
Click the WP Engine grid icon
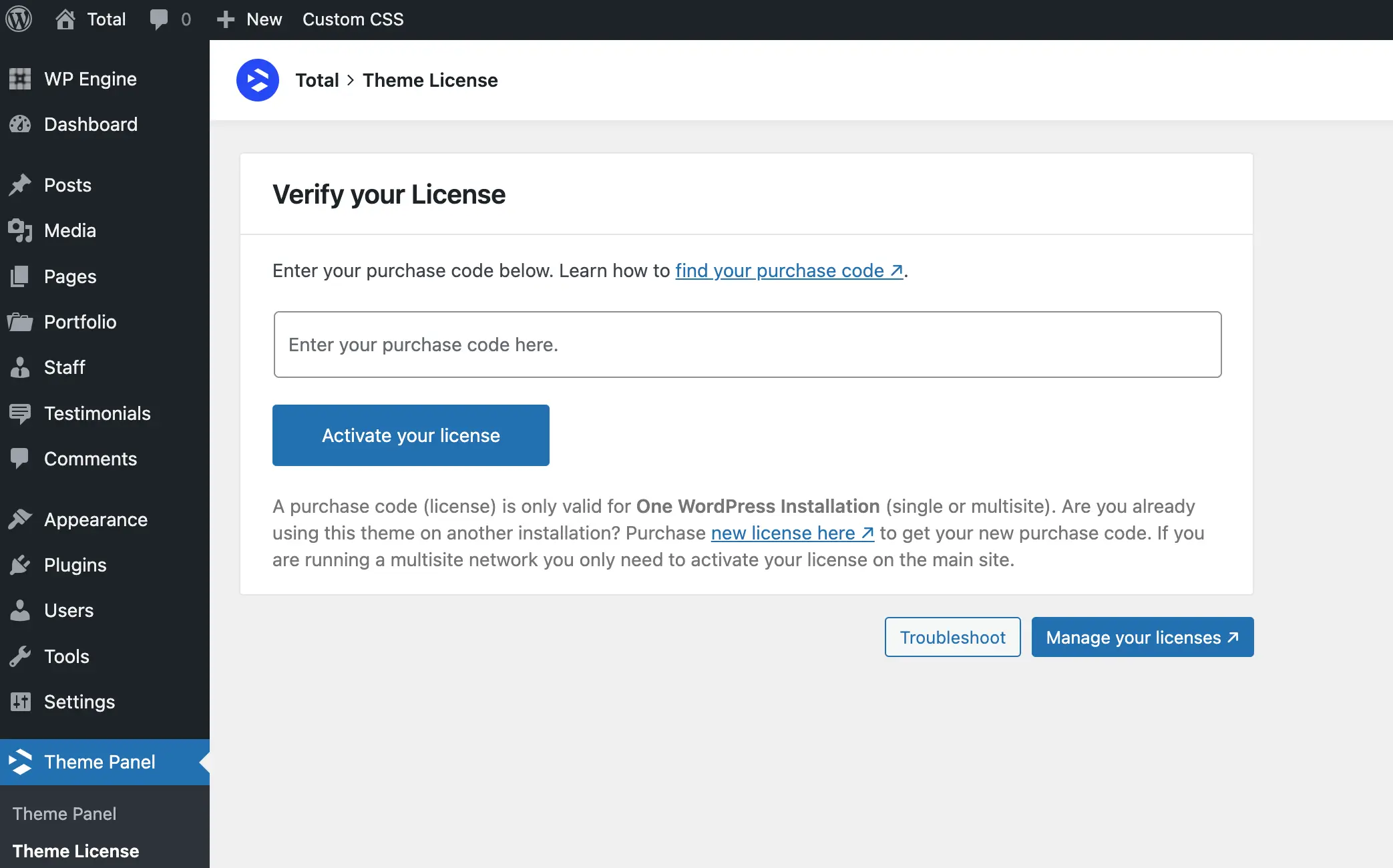click(x=20, y=79)
